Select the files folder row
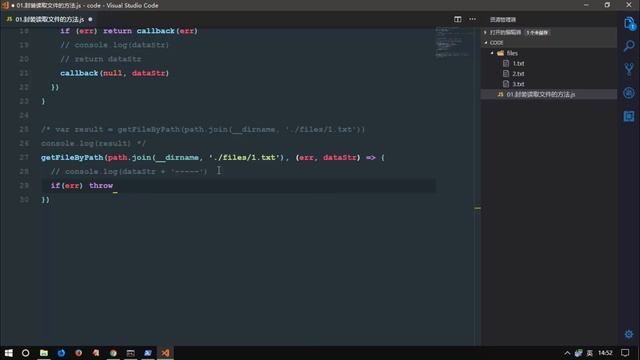Viewport: 640px width, 360px height. pos(549,53)
